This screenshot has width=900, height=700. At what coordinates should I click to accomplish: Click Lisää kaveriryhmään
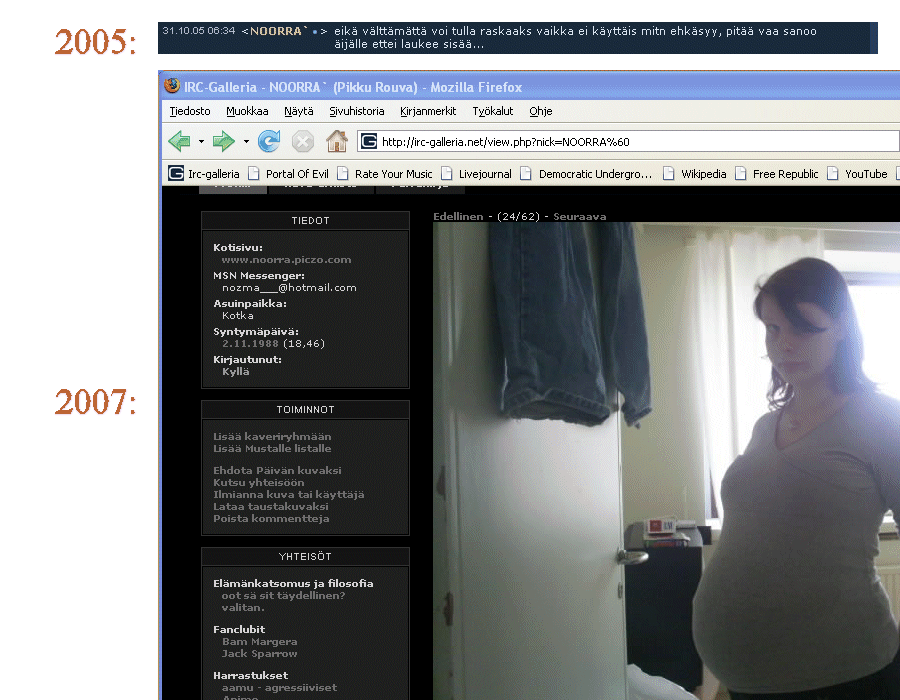(x=272, y=436)
